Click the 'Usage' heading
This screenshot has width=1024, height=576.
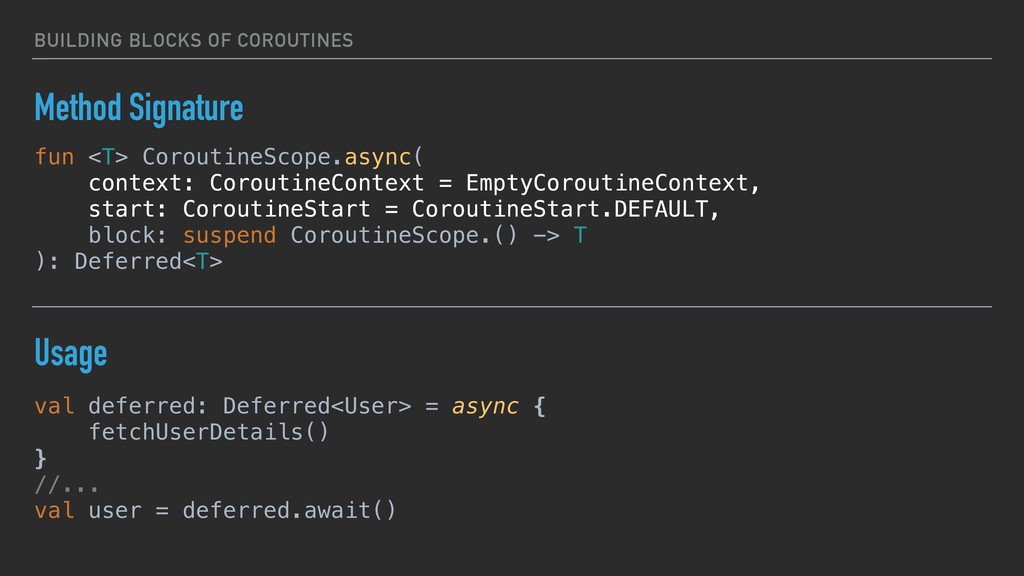point(70,353)
